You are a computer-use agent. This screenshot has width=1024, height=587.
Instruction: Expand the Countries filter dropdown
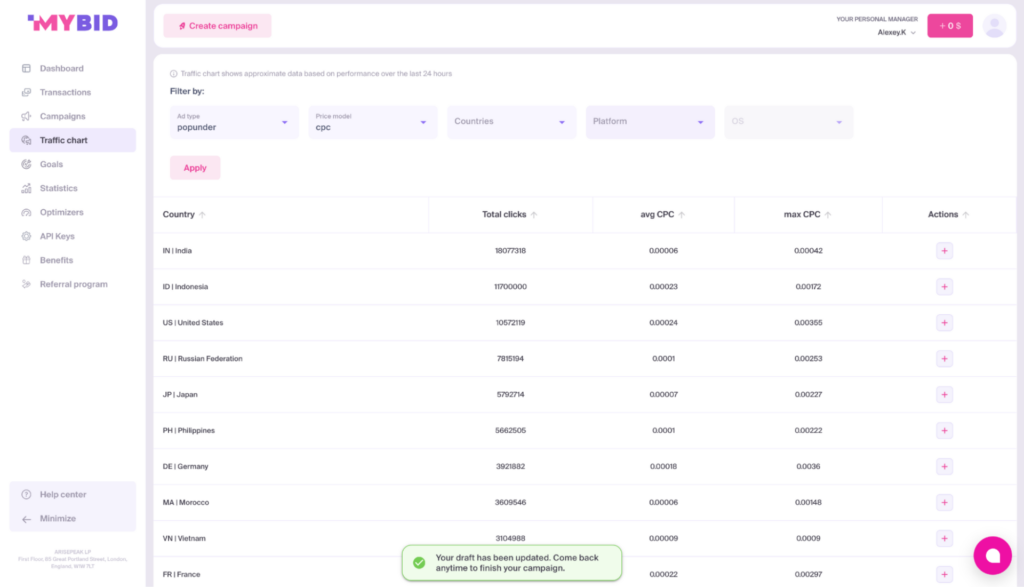click(511, 122)
